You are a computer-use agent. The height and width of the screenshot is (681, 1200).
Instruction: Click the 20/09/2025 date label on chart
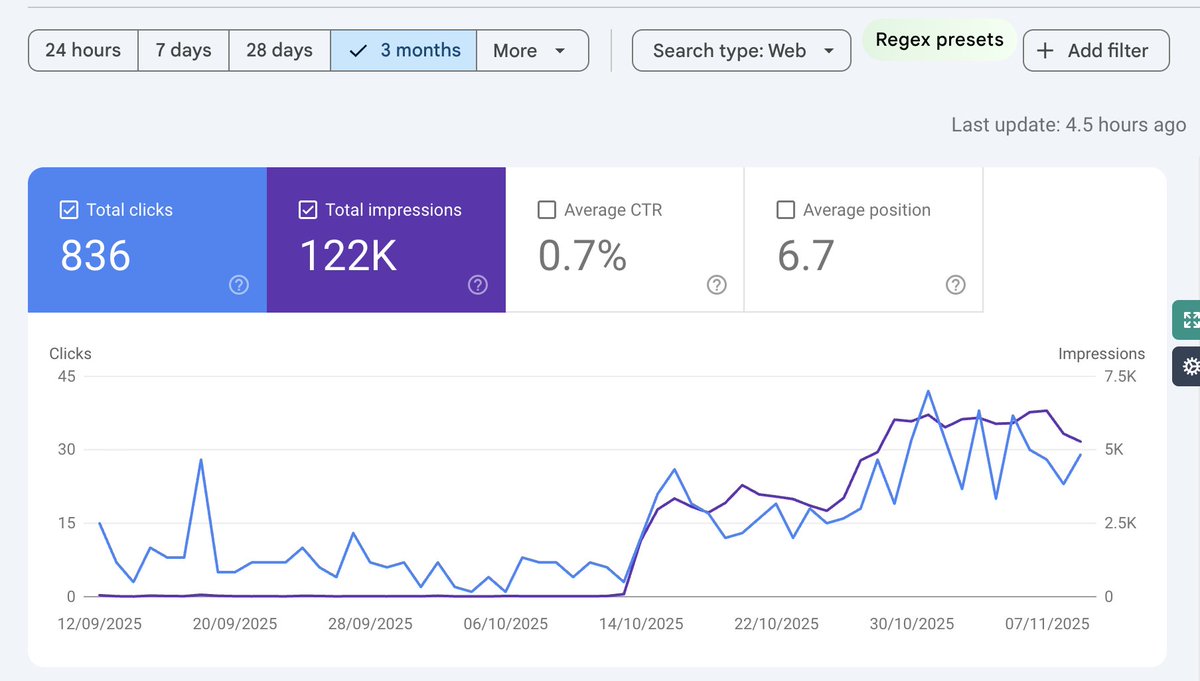click(x=235, y=624)
